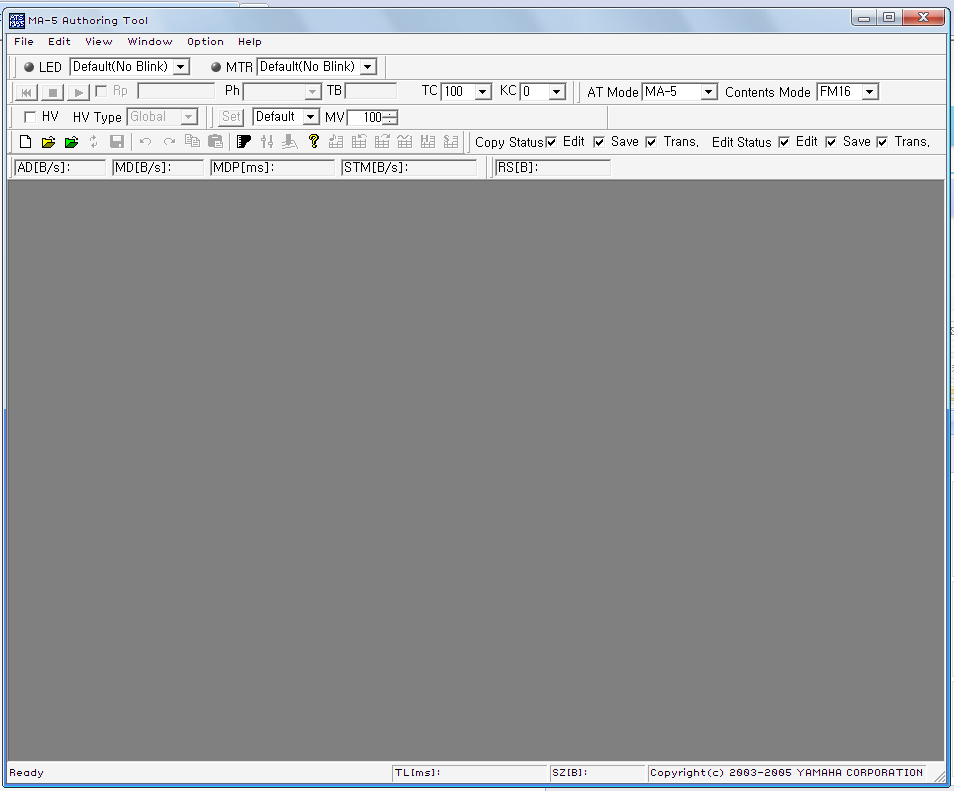Uncheck Edit Status Trans. checkbox
The height and width of the screenshot is (791, 954).
(882, 142)
